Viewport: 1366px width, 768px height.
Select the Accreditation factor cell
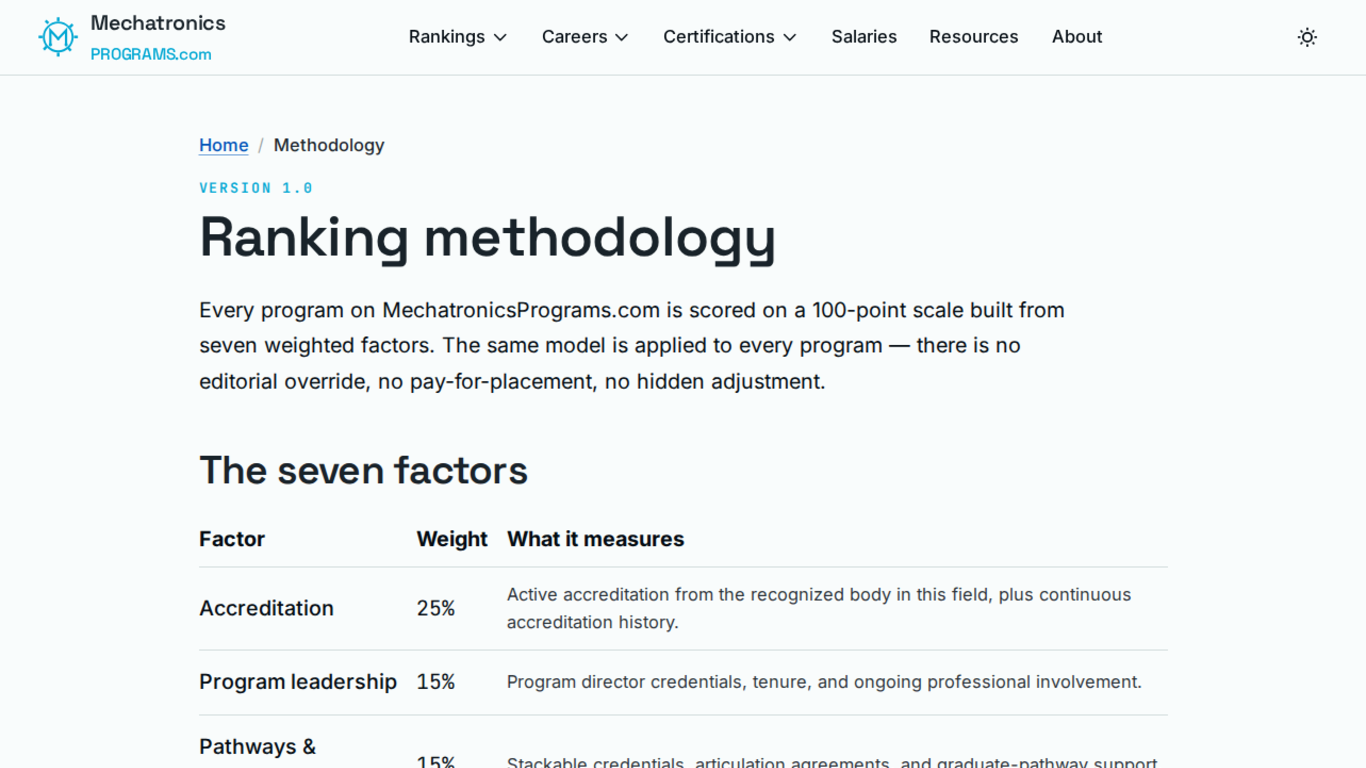(266, 608)
